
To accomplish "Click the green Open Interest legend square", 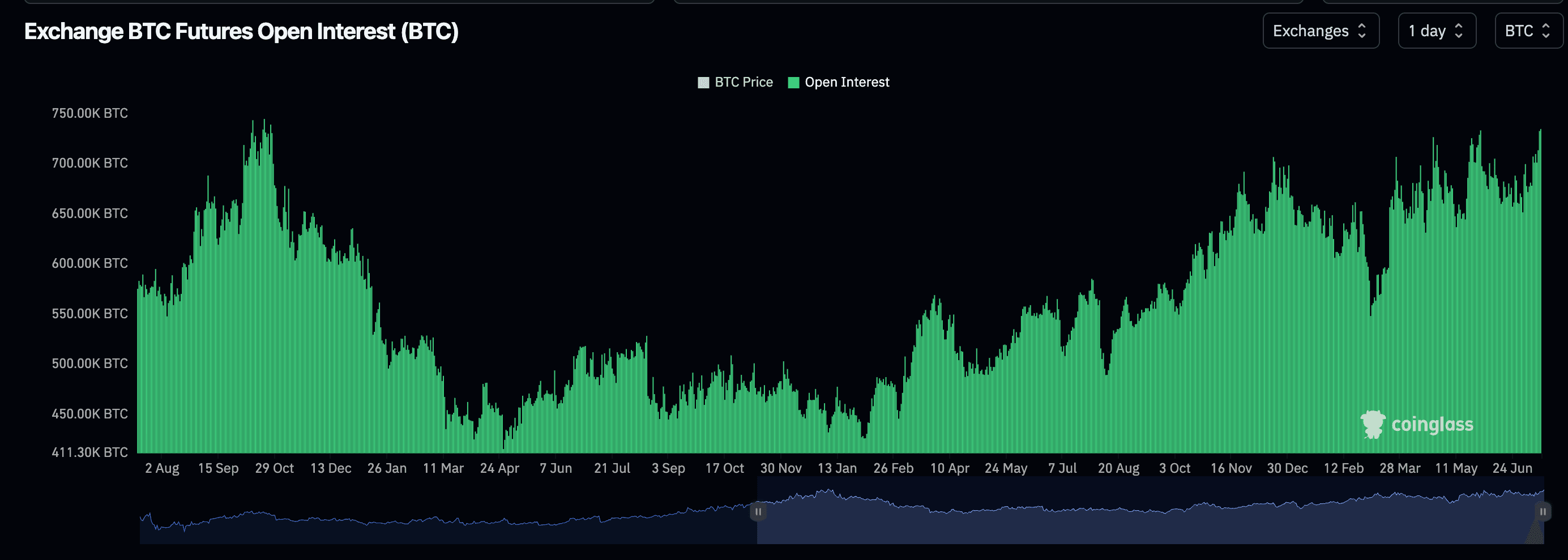I will [793, 83].
